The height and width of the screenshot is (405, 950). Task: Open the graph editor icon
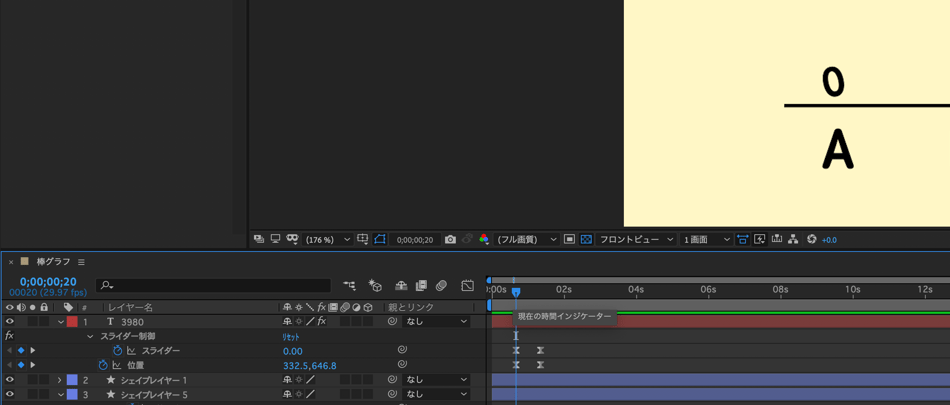click(467, 286)
